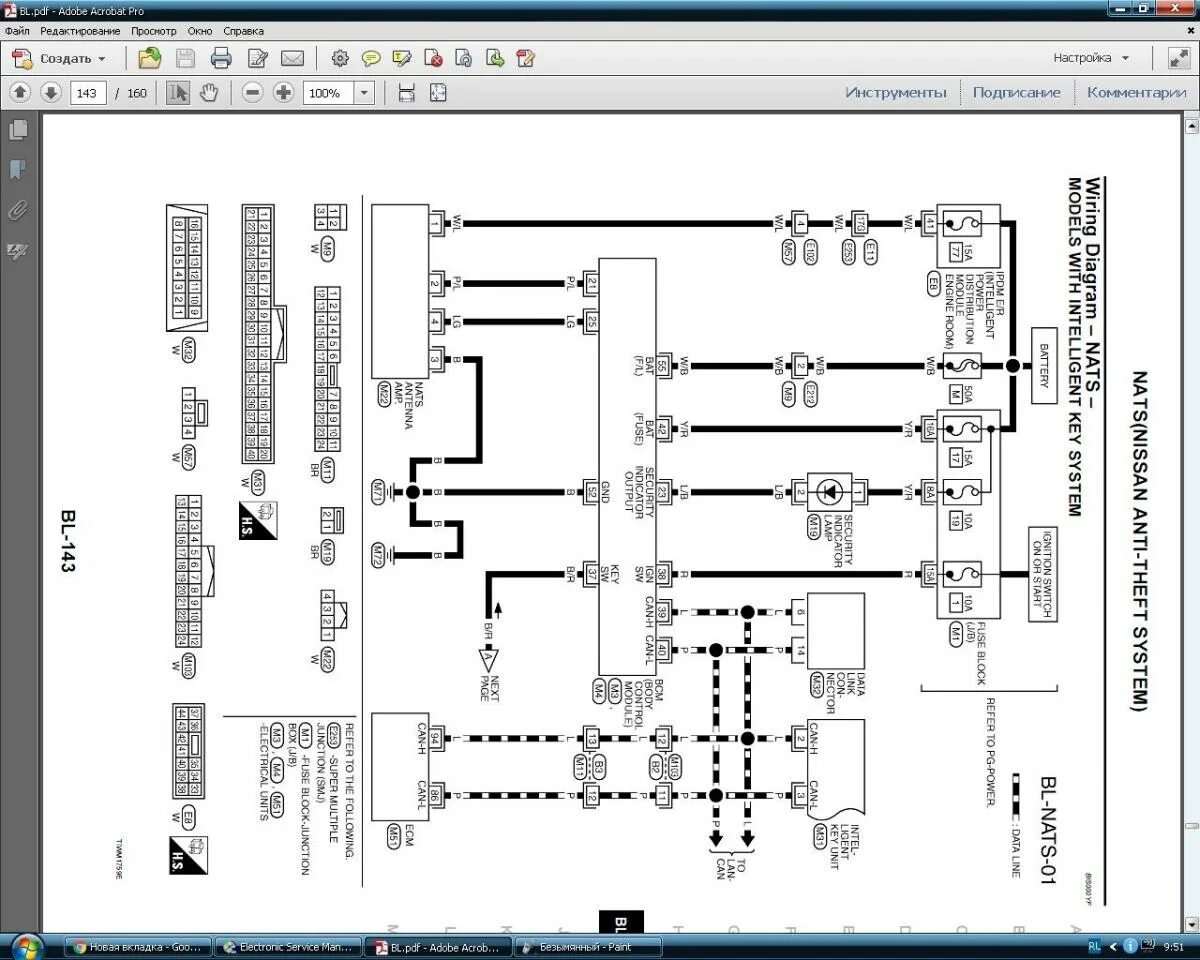The width and height of the screenshot is (1200, 960).
Task: Click the edit text page icon
Action: point(258,58)
